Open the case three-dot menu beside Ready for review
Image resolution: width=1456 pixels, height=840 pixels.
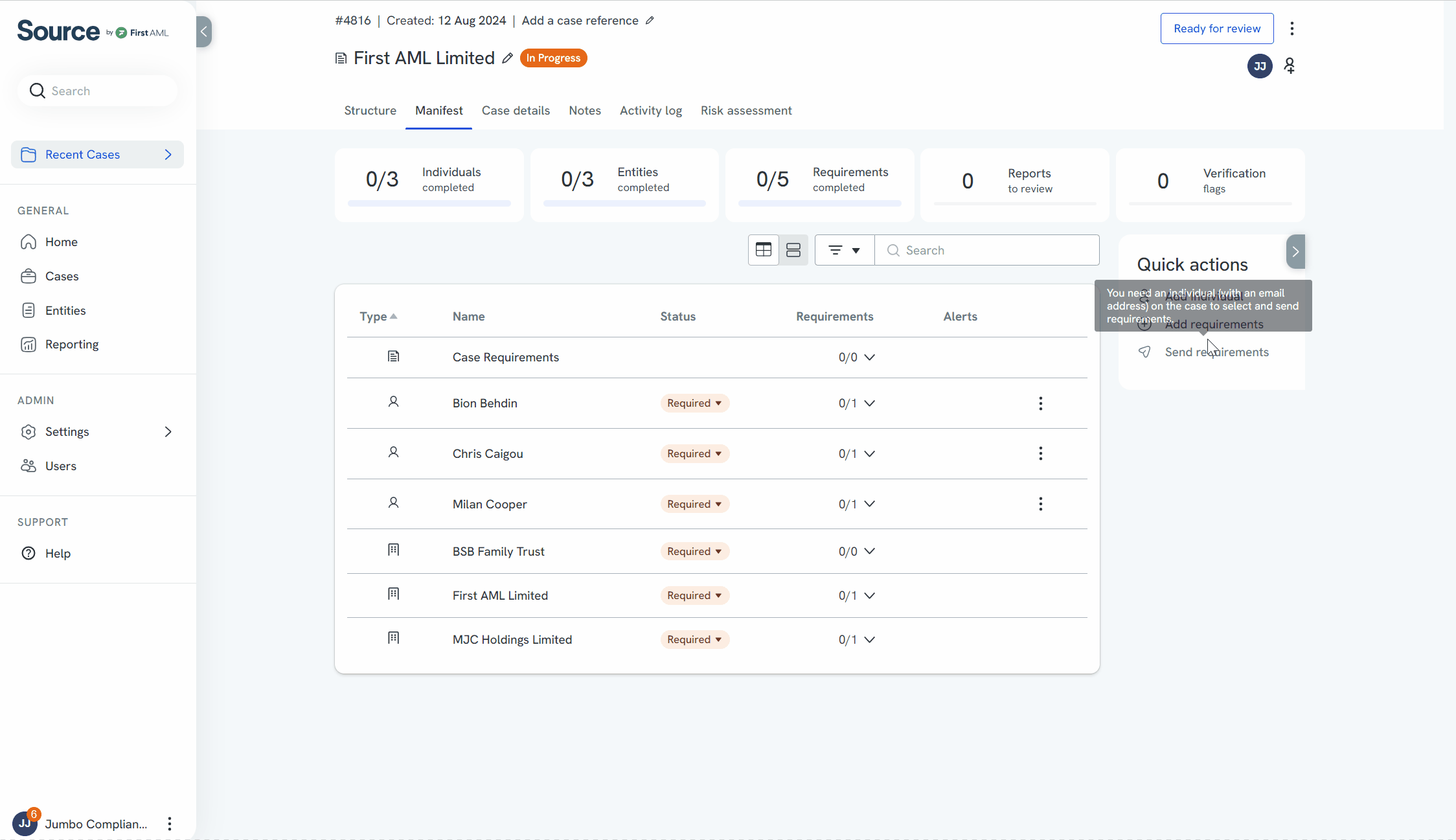pos(1291,28)
